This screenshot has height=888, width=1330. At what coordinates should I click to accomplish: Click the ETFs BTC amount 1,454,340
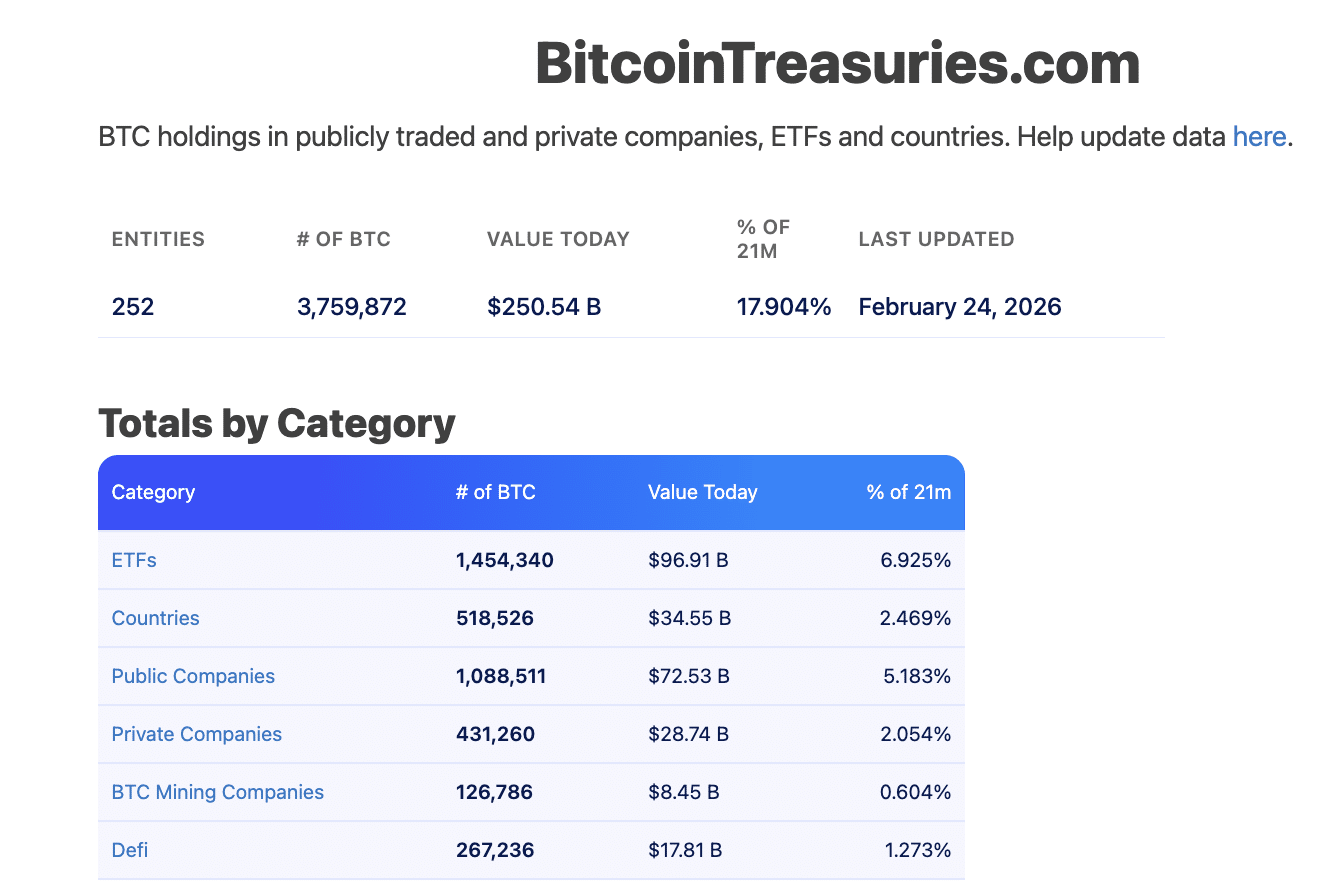(504, 560)
